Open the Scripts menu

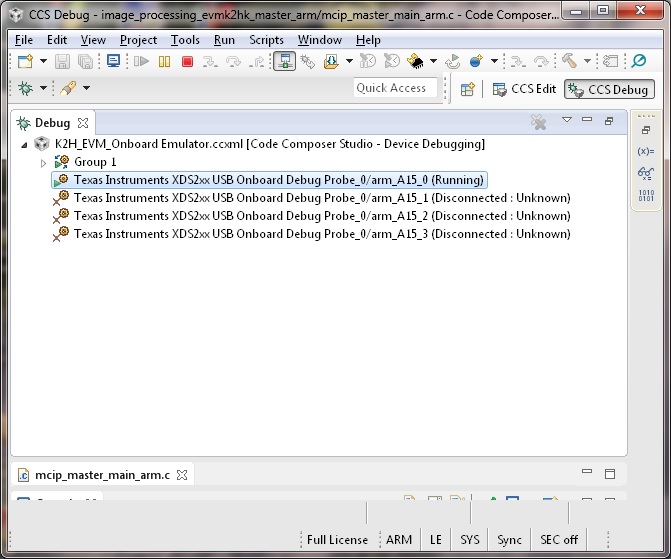click(266, 40)
